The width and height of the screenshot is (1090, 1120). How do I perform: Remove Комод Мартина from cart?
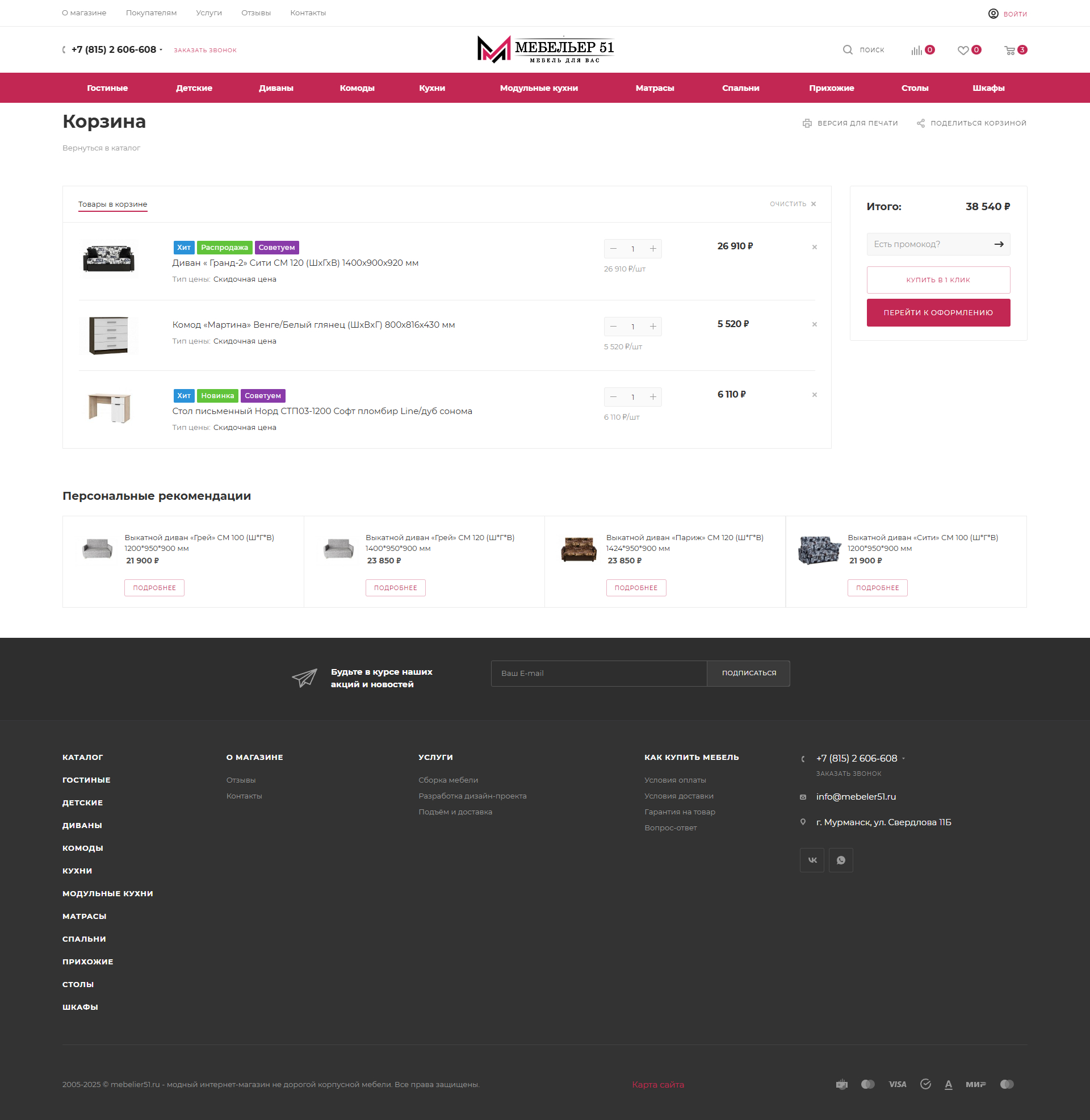[x=814, y=325]
